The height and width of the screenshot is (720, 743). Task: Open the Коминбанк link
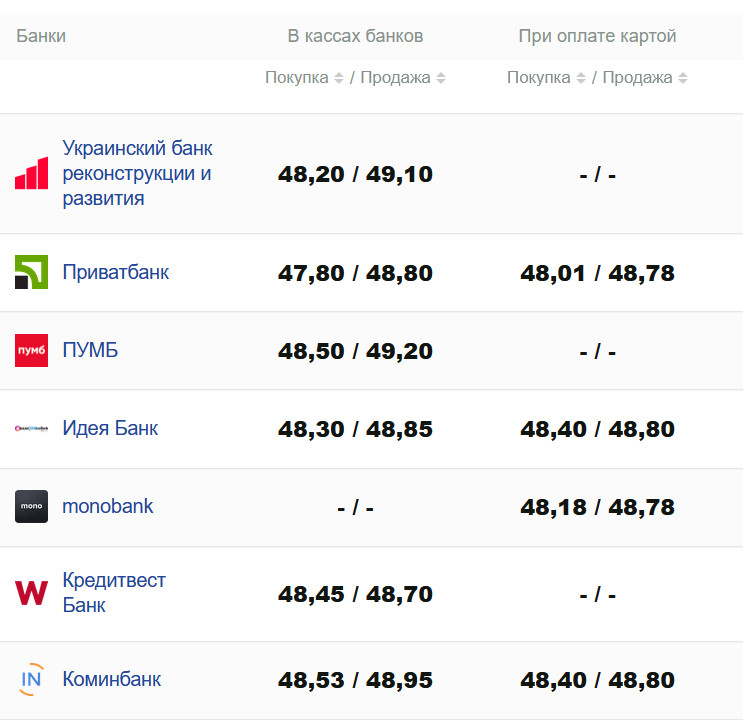111,679
